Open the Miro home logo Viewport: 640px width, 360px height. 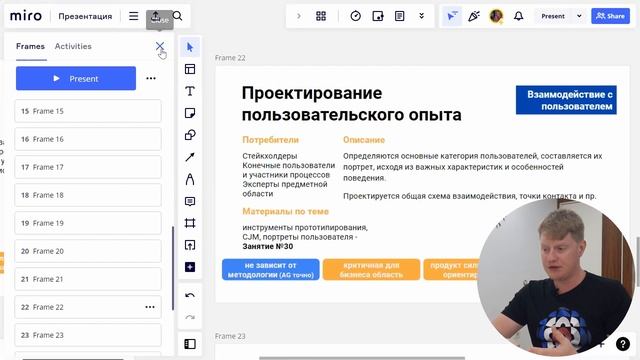click(x=26, y=16)
